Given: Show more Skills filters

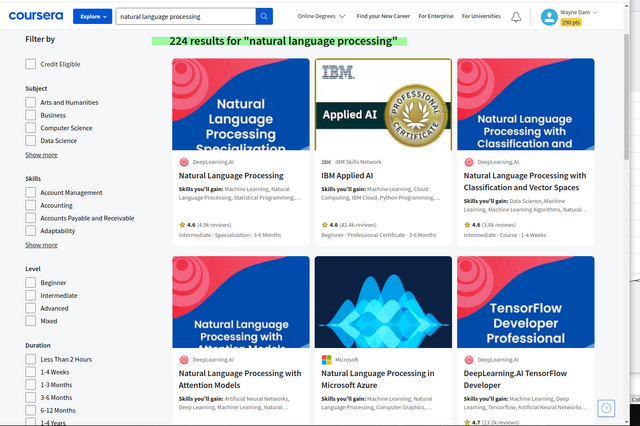Looking at the screenshot, I should coord(41,245).
